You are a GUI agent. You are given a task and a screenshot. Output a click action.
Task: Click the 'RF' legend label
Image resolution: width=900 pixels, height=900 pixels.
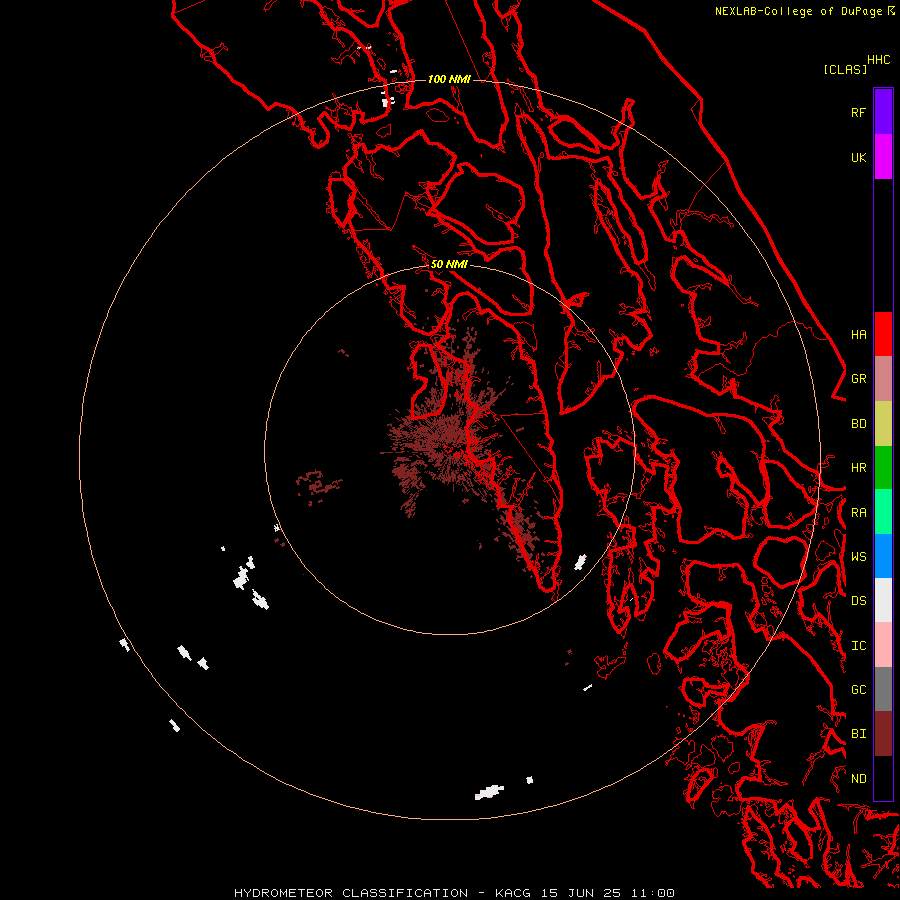(858, 112)
